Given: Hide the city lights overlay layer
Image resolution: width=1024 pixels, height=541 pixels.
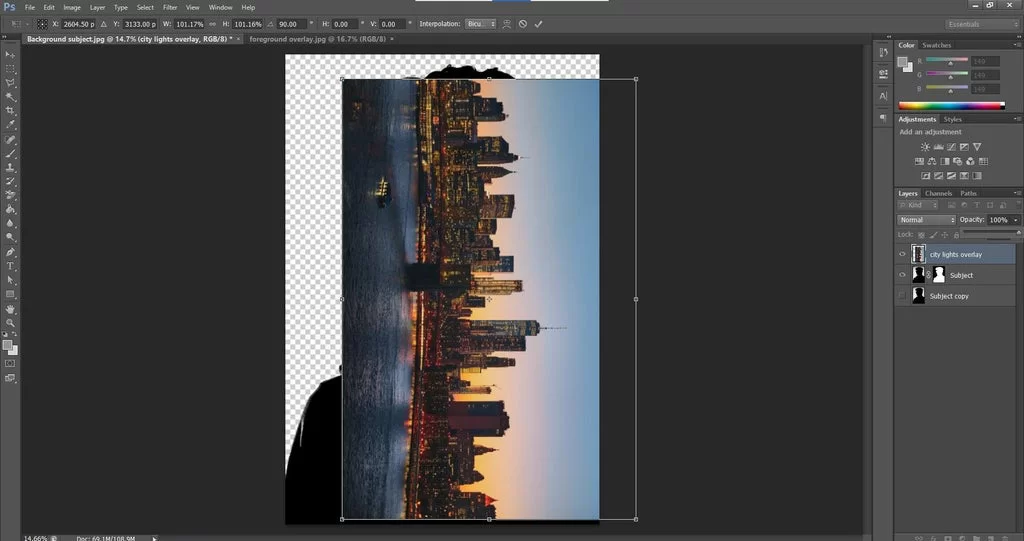Looking at the screenshot, I should point(902,254).
